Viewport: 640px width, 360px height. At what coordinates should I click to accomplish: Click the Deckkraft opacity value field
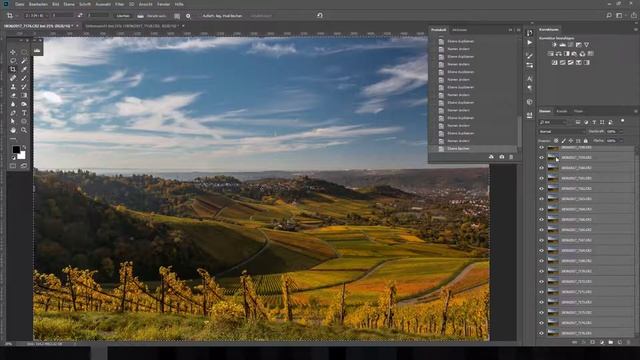point(612,131)
